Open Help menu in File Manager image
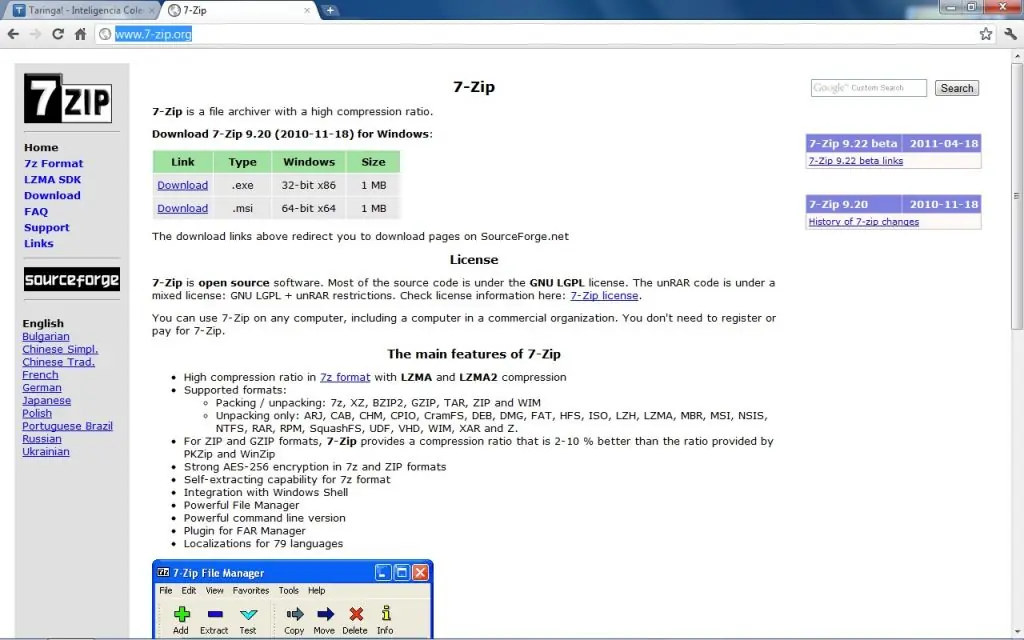 317,590
